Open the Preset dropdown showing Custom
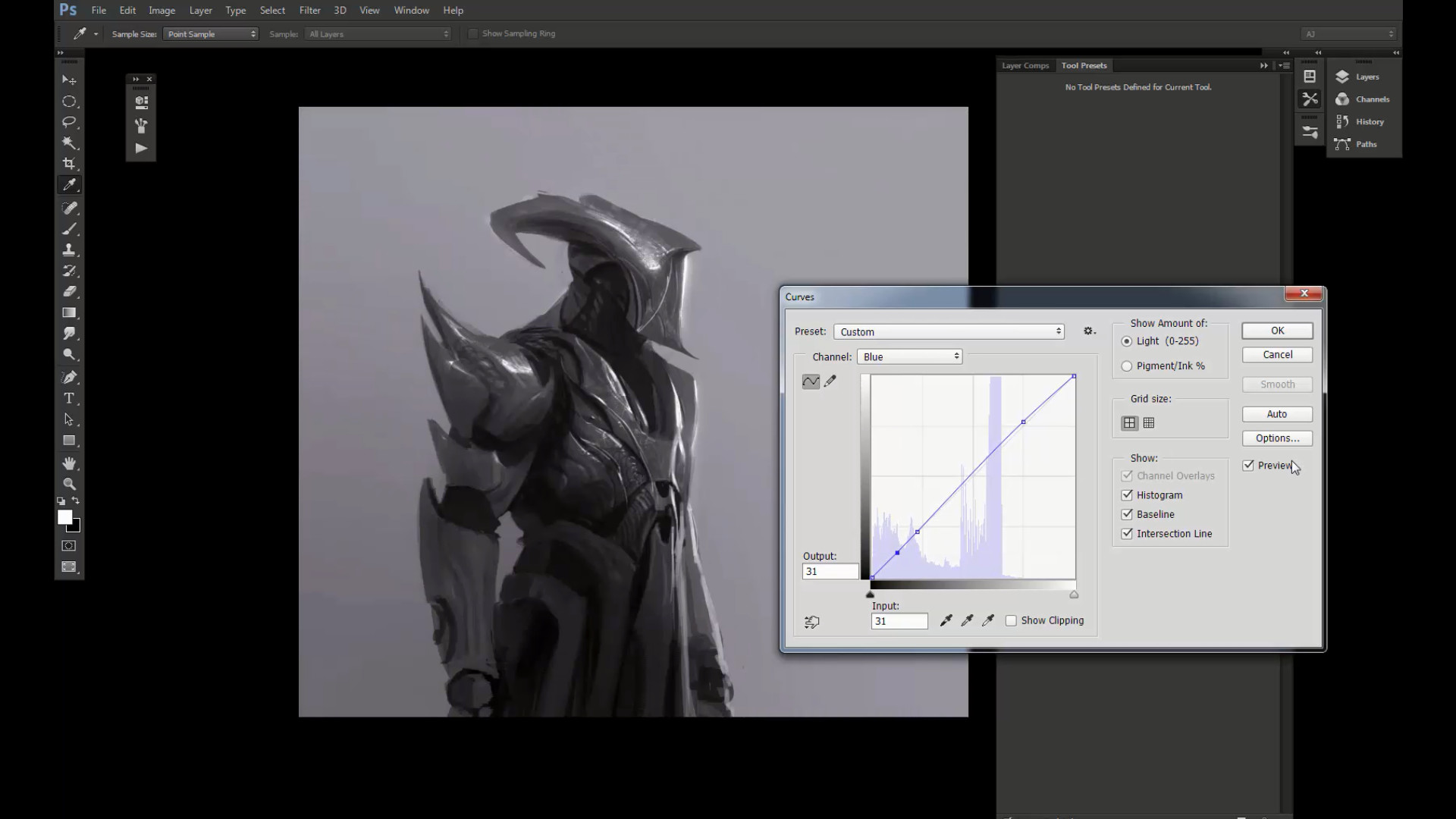 (x=949, y=331)
